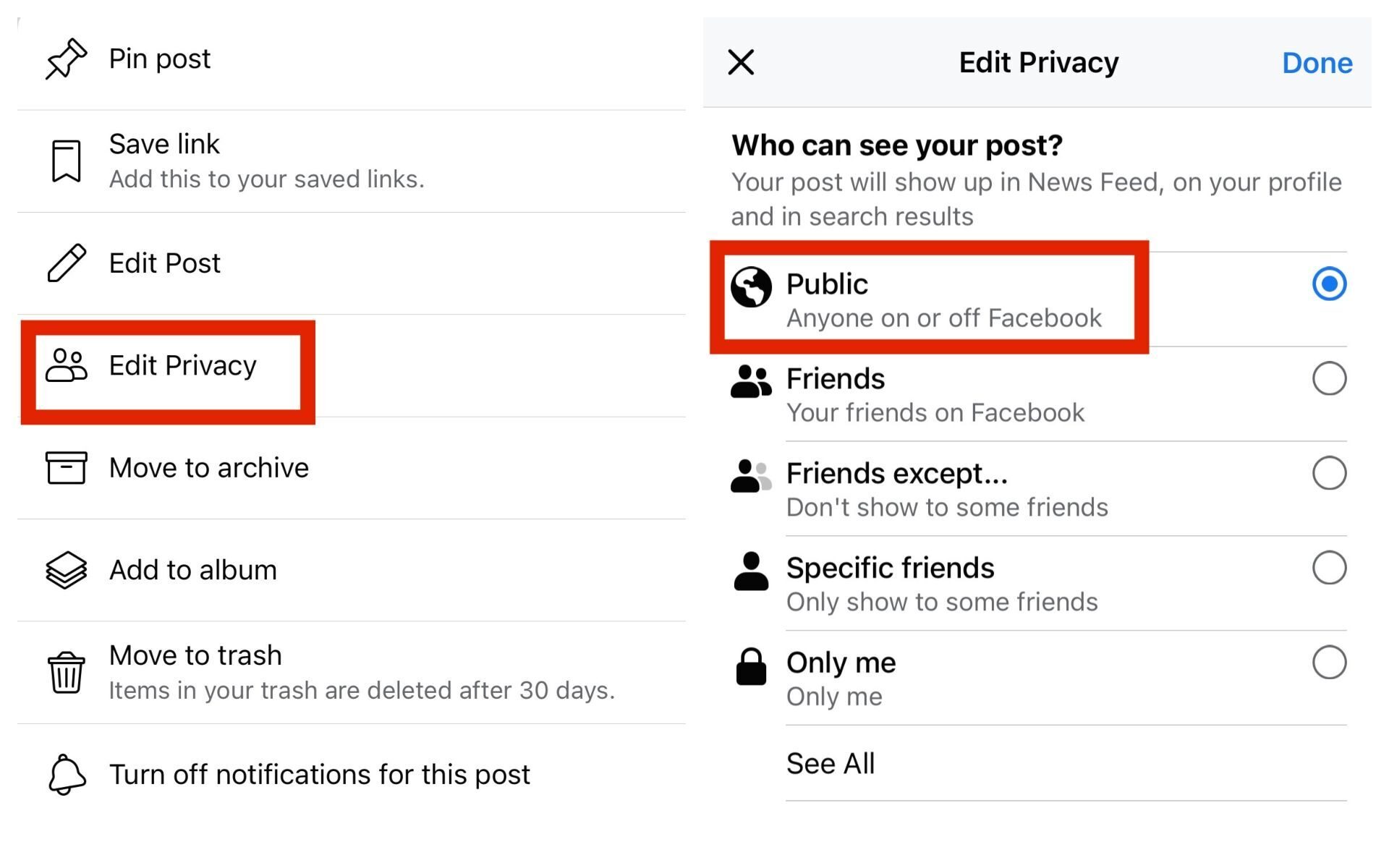This screenshot has height=868, width=1389.
Task: Expand the See All options
Action: (x=830, y=762)
